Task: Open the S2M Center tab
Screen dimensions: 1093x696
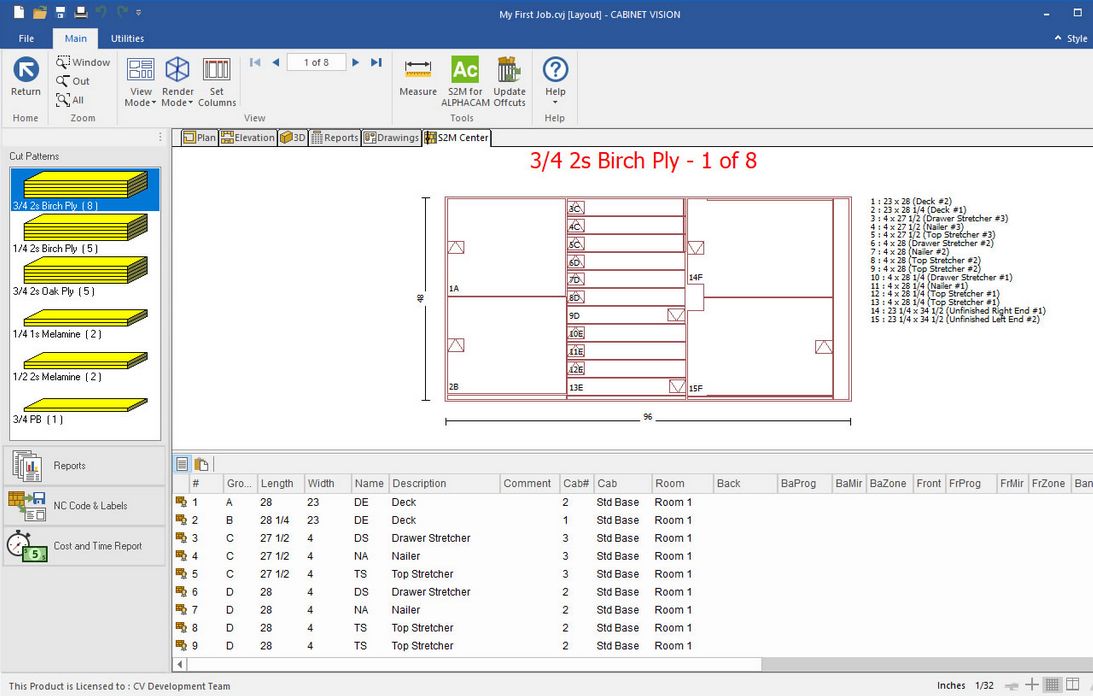Action: [x=456, y=138]
